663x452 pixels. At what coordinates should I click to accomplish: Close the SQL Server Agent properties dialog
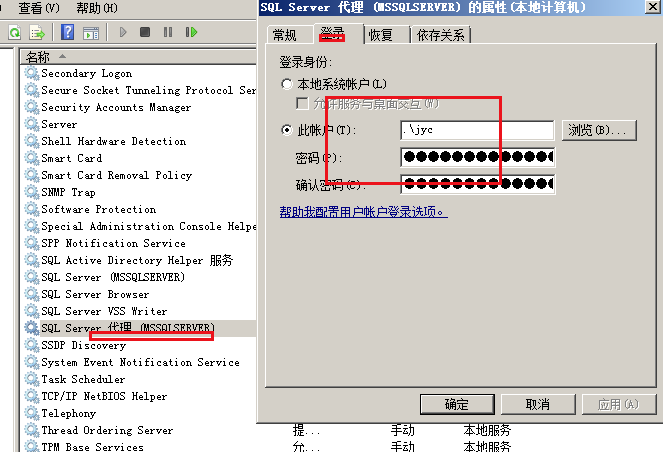[x=653, y=7]
